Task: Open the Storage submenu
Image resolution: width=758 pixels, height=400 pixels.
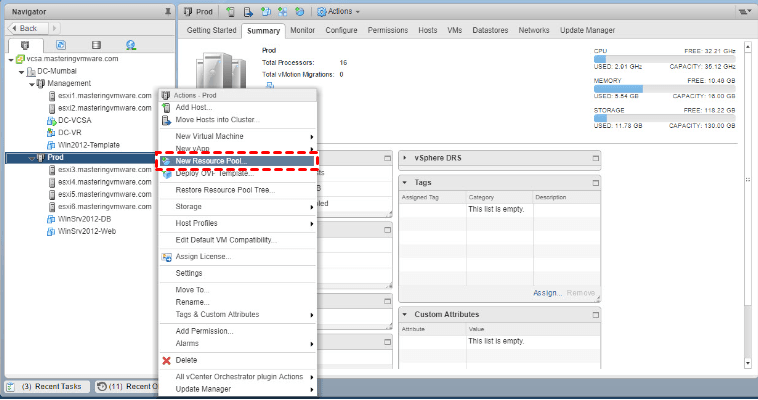Action: (238, 207)
